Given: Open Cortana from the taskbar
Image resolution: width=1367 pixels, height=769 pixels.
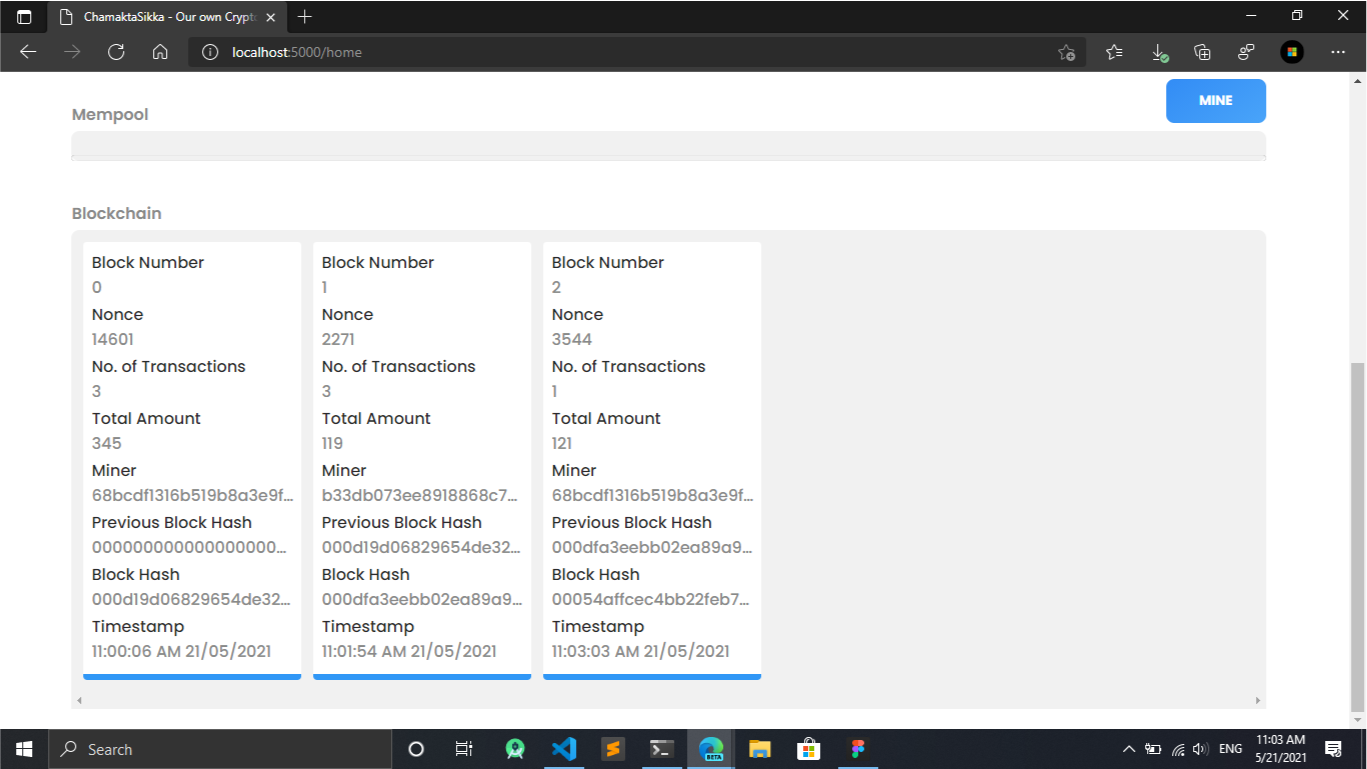Looking at the screenshot, I should 417,749.
